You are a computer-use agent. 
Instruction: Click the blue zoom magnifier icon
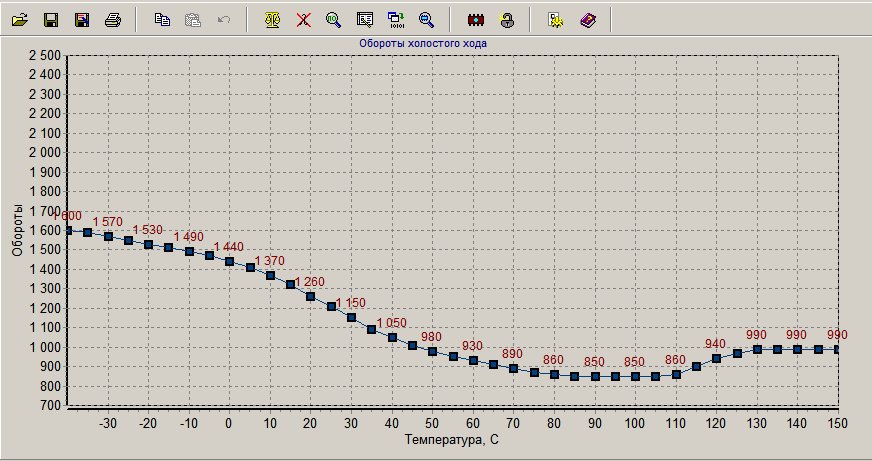click(x=427, y=19)
